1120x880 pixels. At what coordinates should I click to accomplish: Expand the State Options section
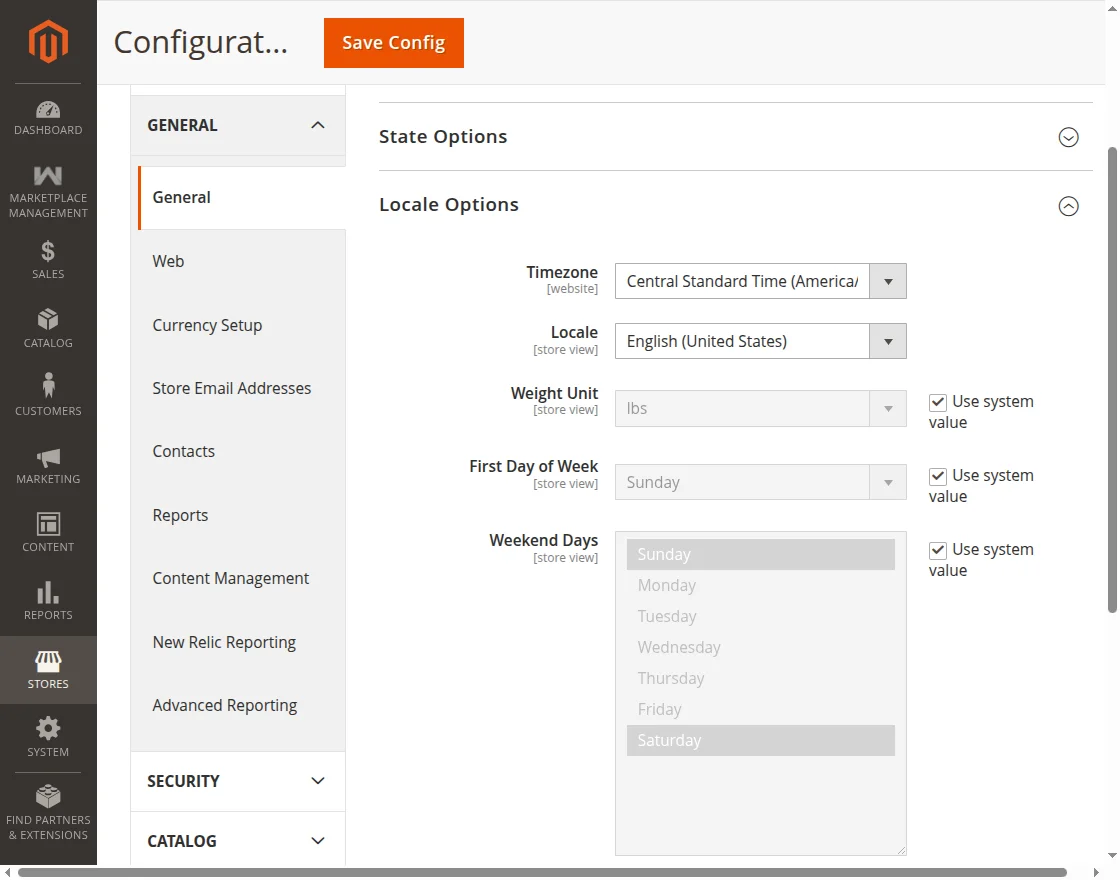click(1068, 137)
